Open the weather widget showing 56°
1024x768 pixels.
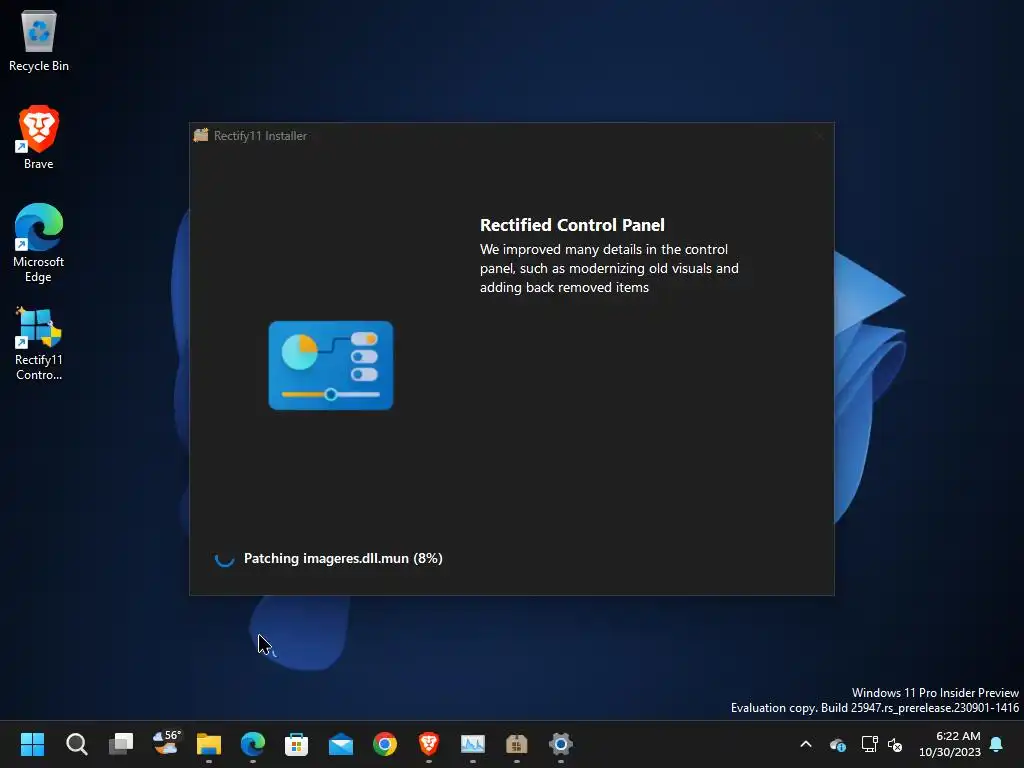[166, 743]
